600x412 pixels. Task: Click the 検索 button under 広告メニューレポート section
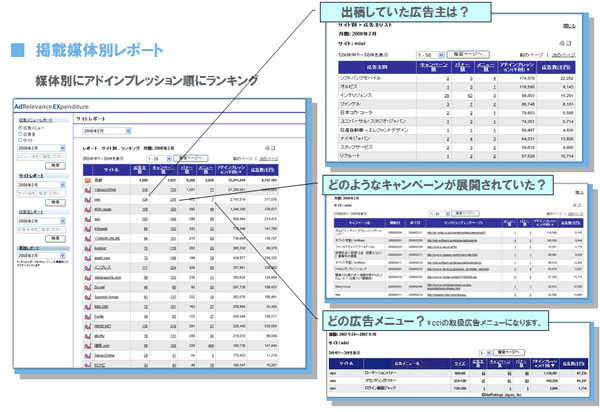pyautogui.click(x=55, y=166)
